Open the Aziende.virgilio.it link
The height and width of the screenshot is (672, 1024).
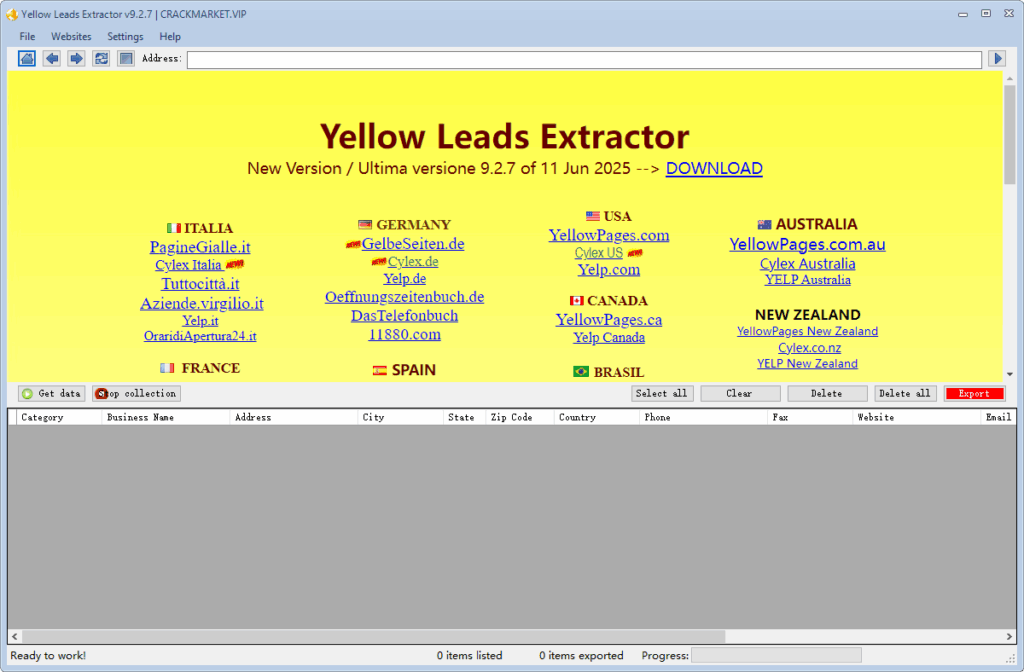(202, 303)
